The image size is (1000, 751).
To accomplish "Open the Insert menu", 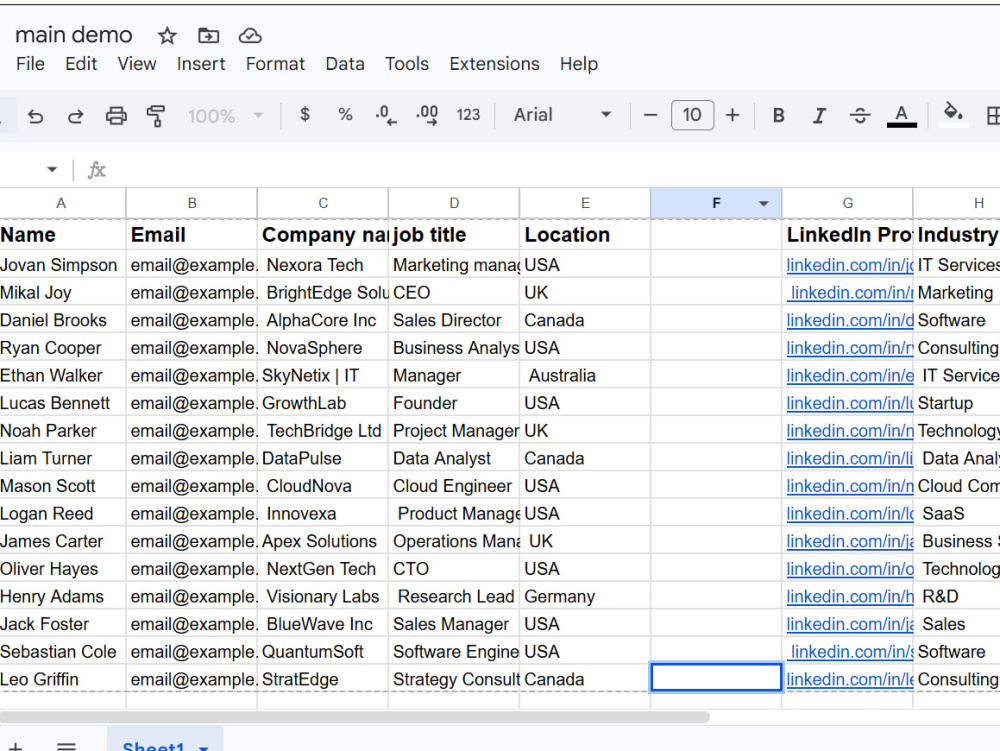I will (201, 64).
